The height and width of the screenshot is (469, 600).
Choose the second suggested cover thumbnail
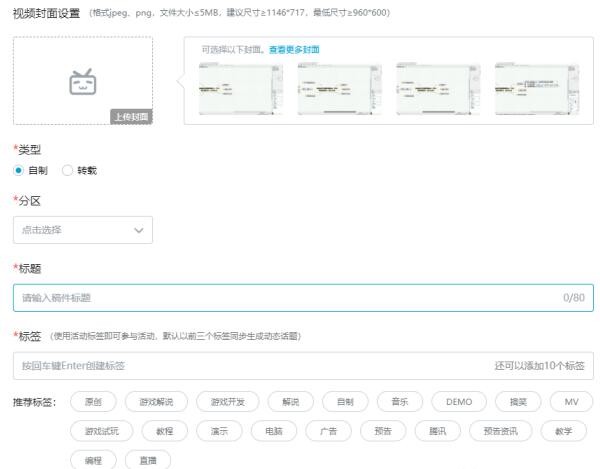326,81
